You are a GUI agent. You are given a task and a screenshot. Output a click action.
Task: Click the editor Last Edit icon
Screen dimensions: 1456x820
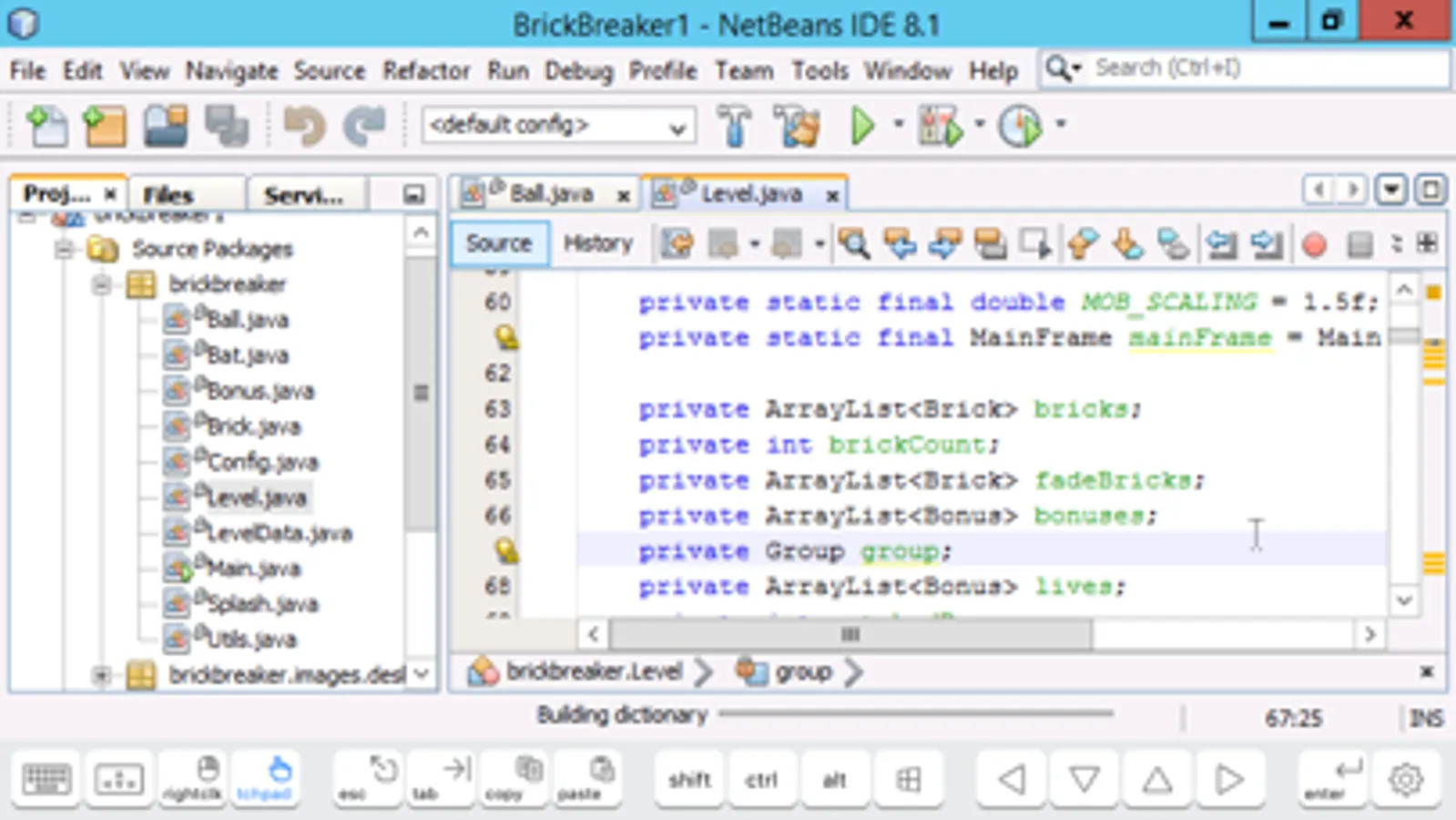point(677,243)
